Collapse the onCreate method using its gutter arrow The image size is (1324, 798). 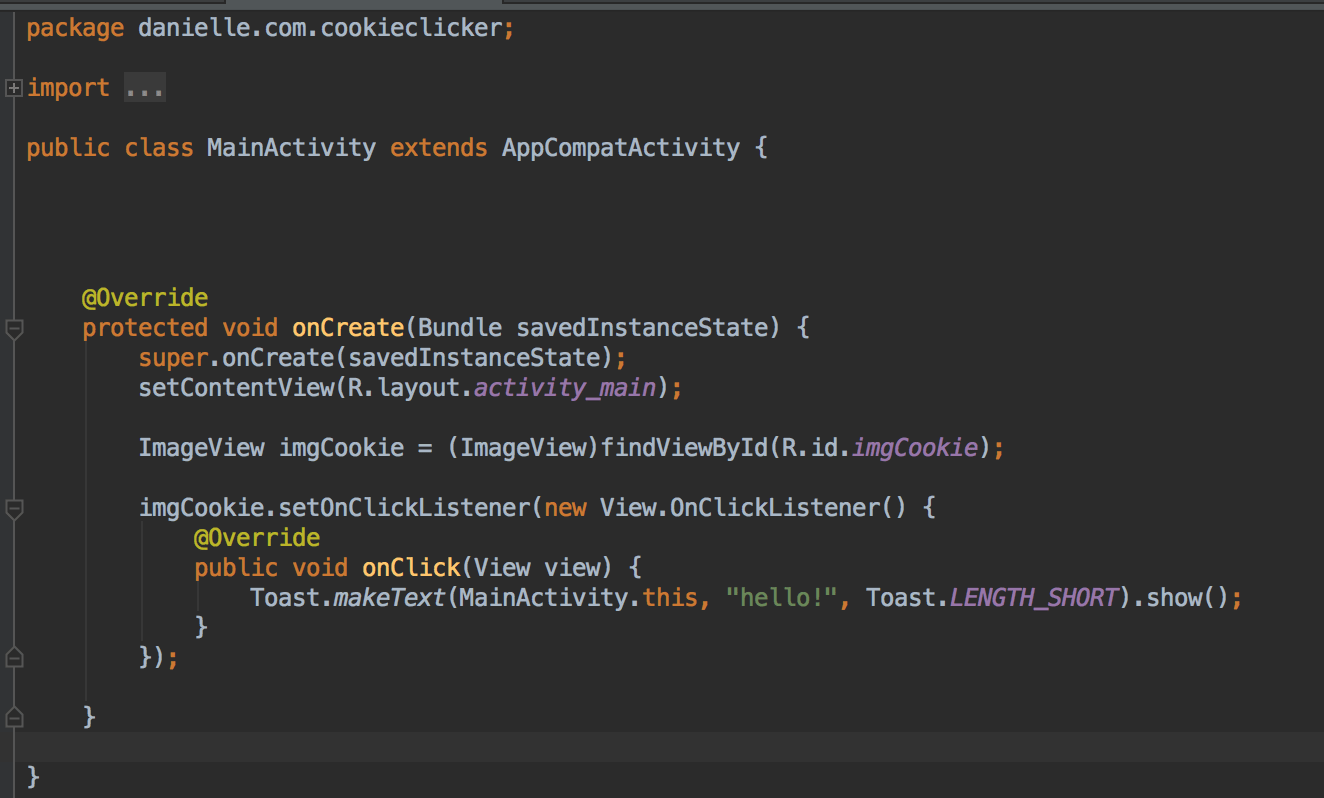pyautogui.click(x=13, y=328)
